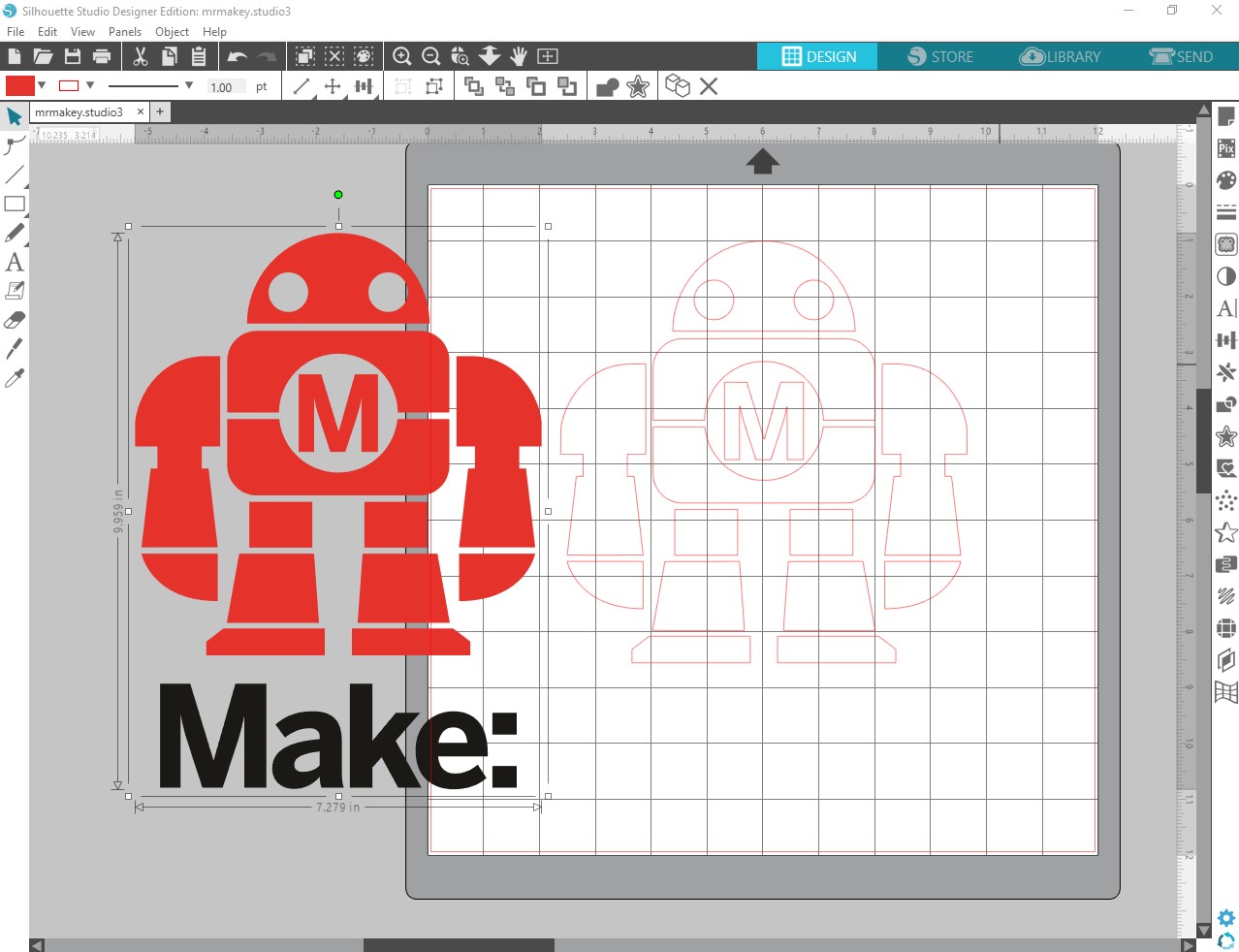Delete selected object with X icon
Image resolution: width=1239 pixels, height=952 pixels.
click(x=709, y=86)
